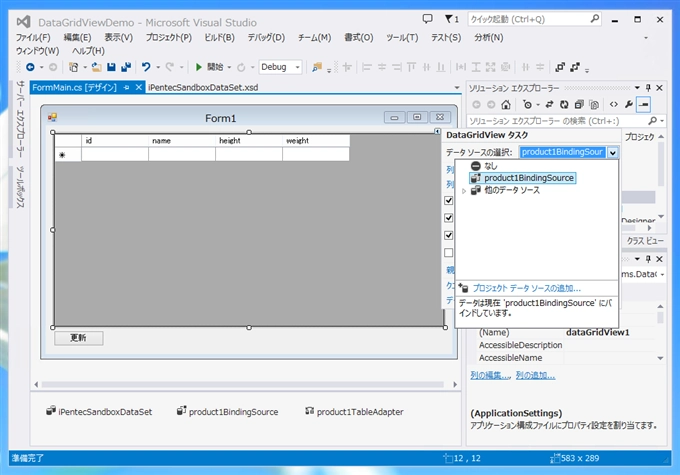The height and width of the screenshot is (475, 680).
Task: Toggle the first checkbox in DataGridView tasks
Action: [x=449, y=200]
